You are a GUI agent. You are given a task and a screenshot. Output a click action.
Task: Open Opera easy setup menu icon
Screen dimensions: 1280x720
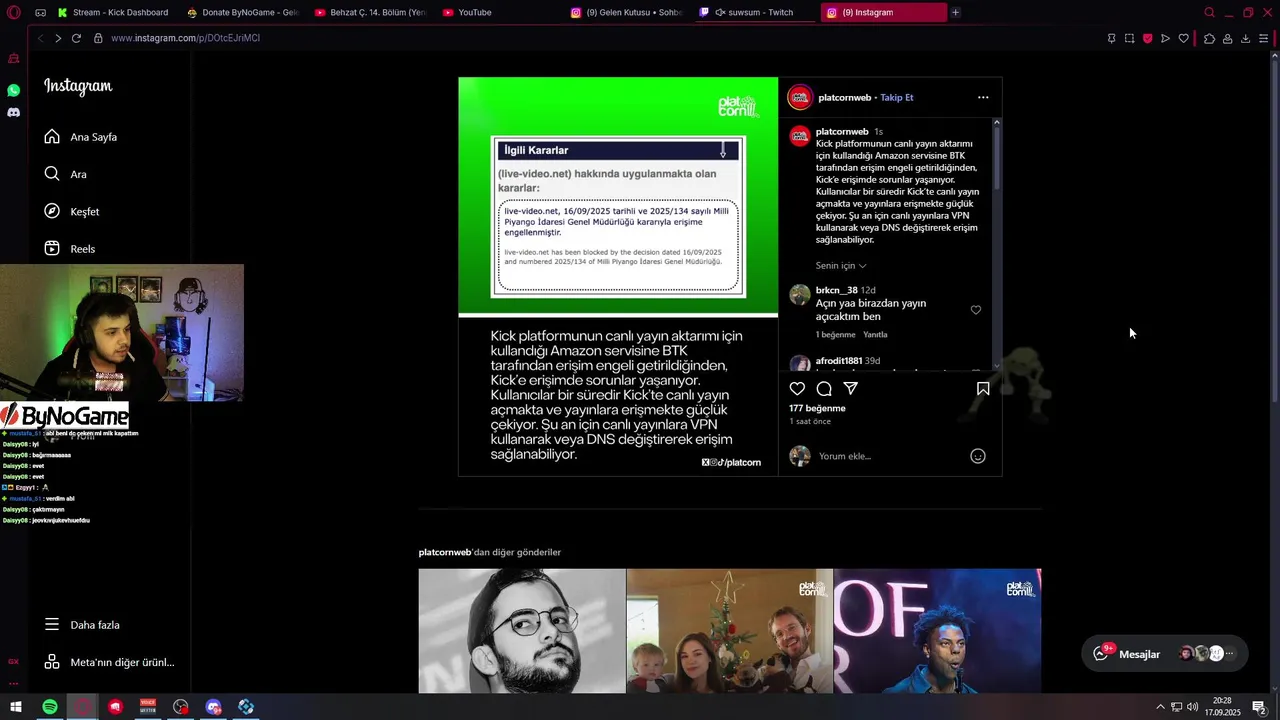(x=1264, y=38)
